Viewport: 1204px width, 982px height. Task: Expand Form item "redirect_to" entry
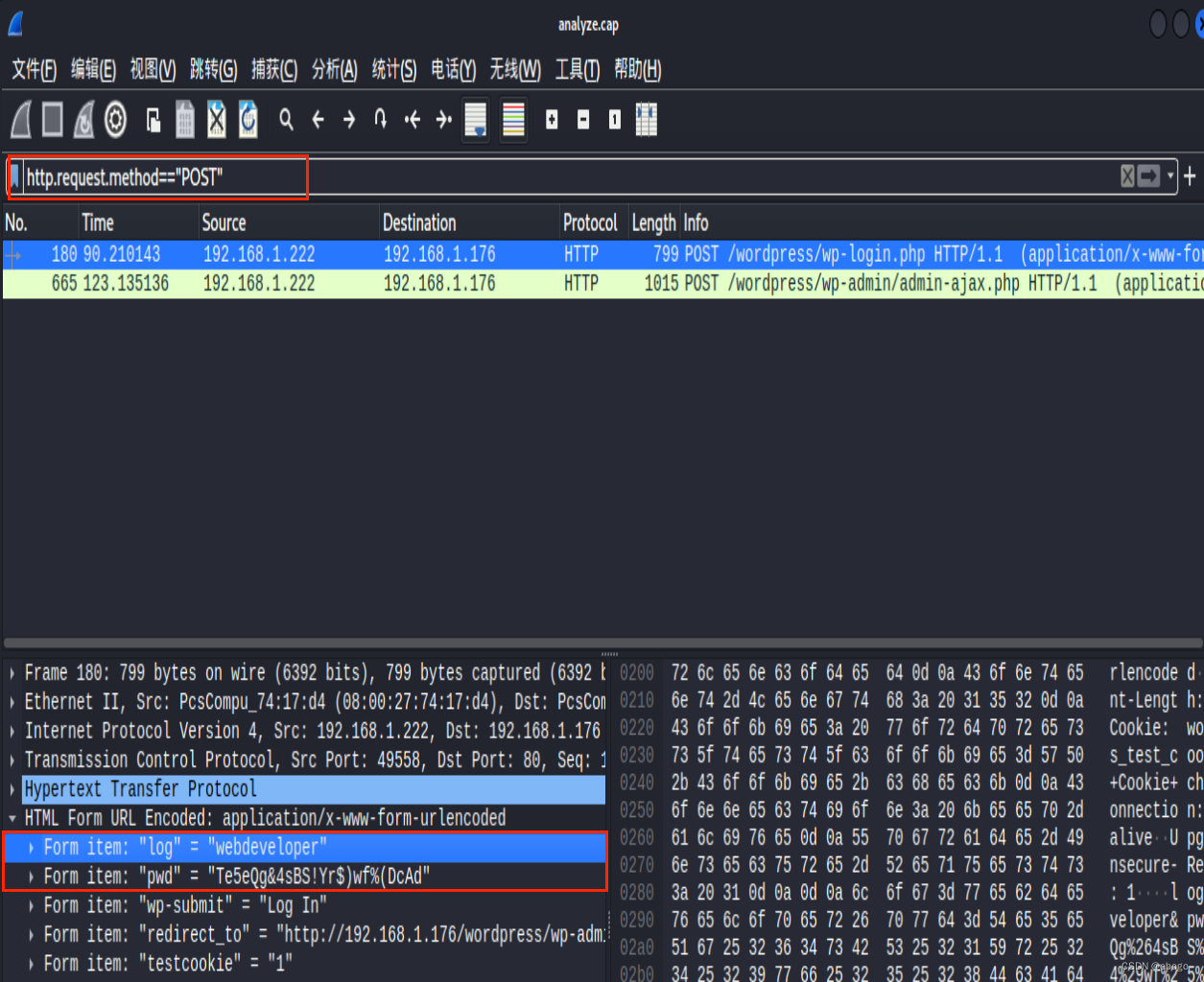[x=32, y=934]
